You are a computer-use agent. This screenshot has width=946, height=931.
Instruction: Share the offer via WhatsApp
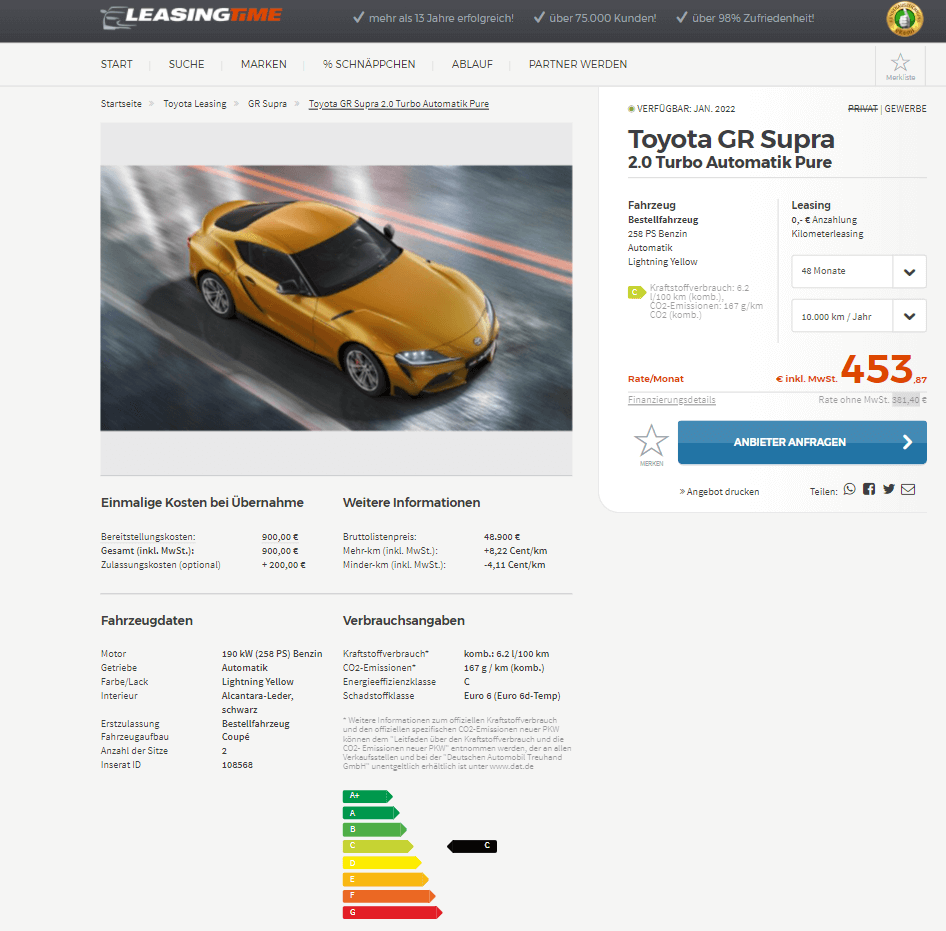click(x=849, y=489)
